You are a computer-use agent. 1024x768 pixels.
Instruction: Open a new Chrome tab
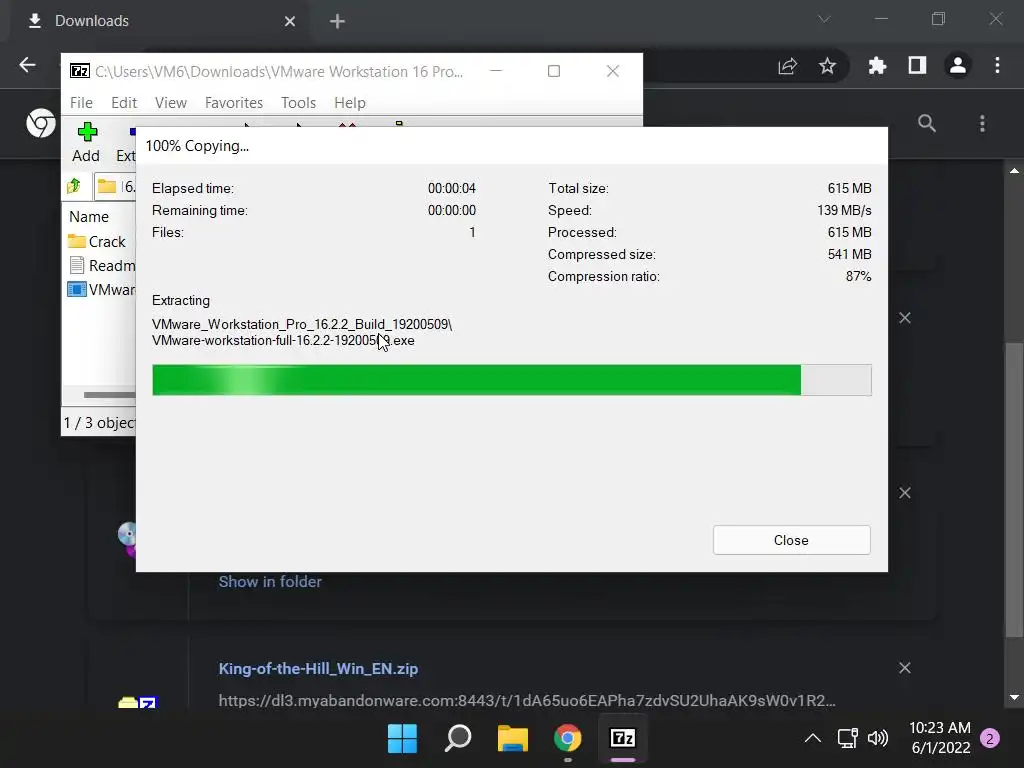pos(337,22)
